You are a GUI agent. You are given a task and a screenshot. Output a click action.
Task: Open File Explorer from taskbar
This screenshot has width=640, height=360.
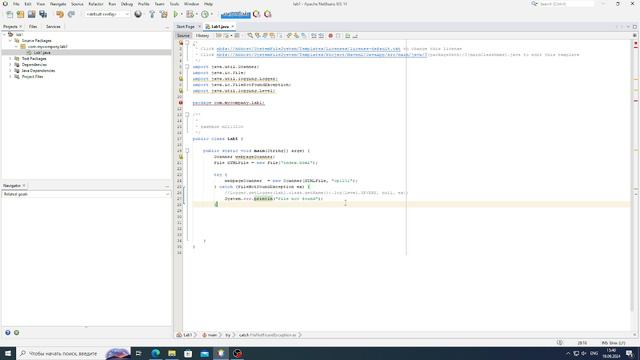point(172,353)
